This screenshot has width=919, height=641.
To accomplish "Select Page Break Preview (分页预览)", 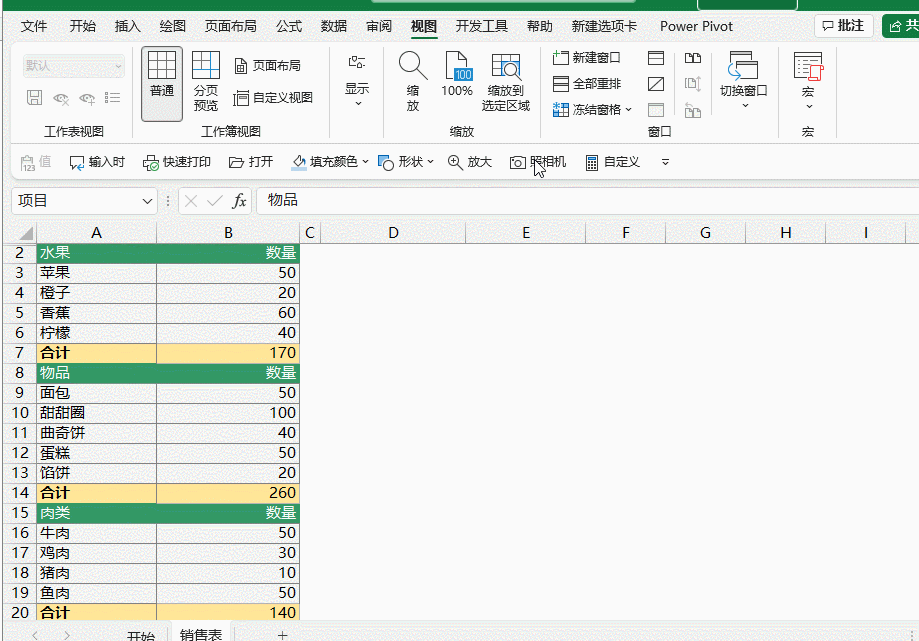I will [206, 82].
